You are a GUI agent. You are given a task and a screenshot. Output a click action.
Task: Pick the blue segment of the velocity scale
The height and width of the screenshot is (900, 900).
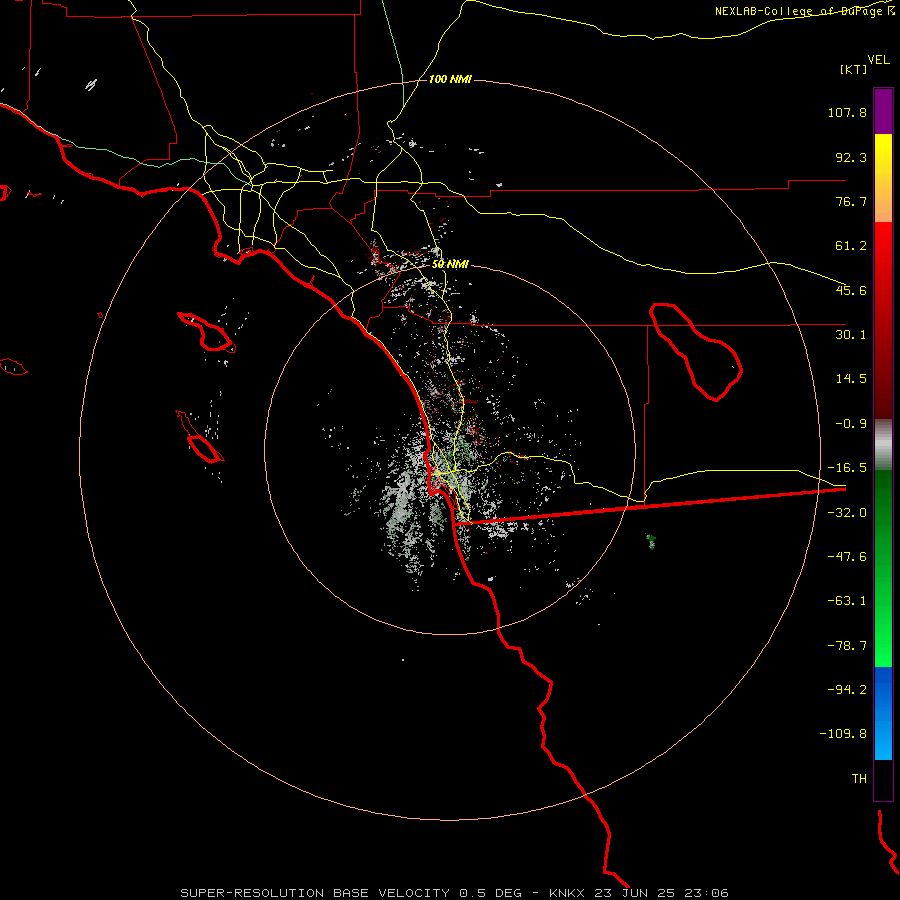coord(883,713)
